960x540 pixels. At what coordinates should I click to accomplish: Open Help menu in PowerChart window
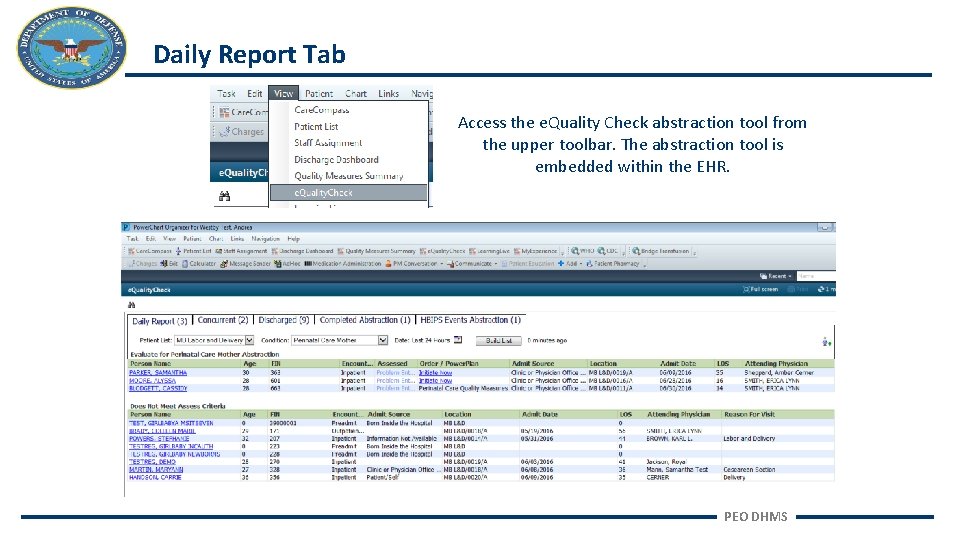click(x=294, y=239)
